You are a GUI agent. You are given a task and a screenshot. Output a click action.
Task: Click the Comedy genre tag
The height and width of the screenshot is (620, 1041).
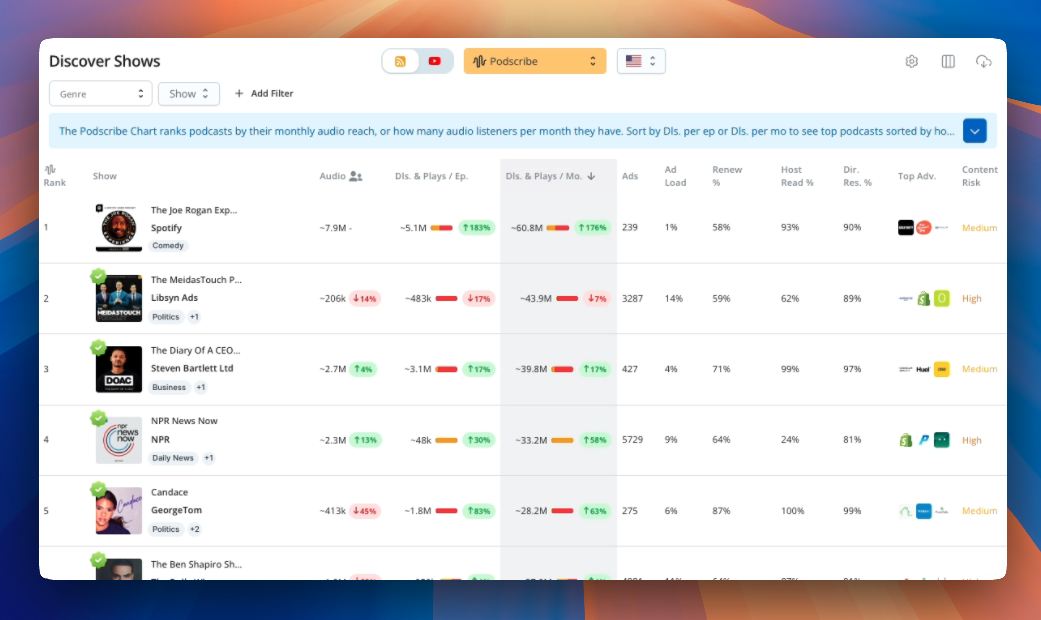[167, 245]
